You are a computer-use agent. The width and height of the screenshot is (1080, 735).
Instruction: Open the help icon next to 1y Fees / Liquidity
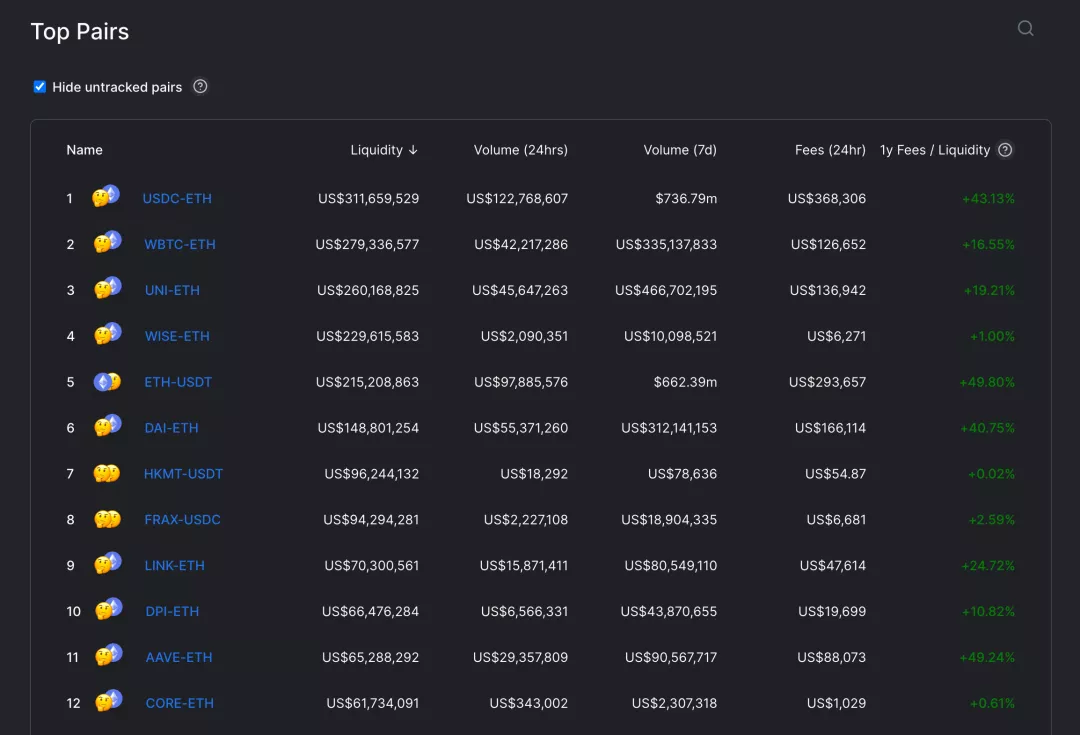click(x=1005, y=150)
